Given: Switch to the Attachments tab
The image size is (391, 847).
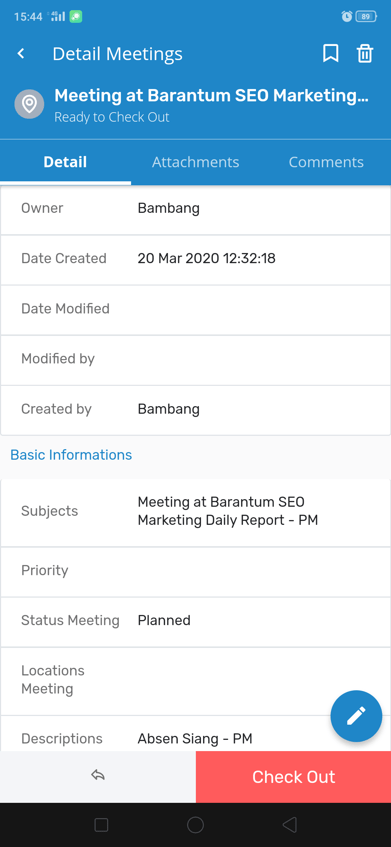Looking at the screenshot, I should (x=196, y=162).
